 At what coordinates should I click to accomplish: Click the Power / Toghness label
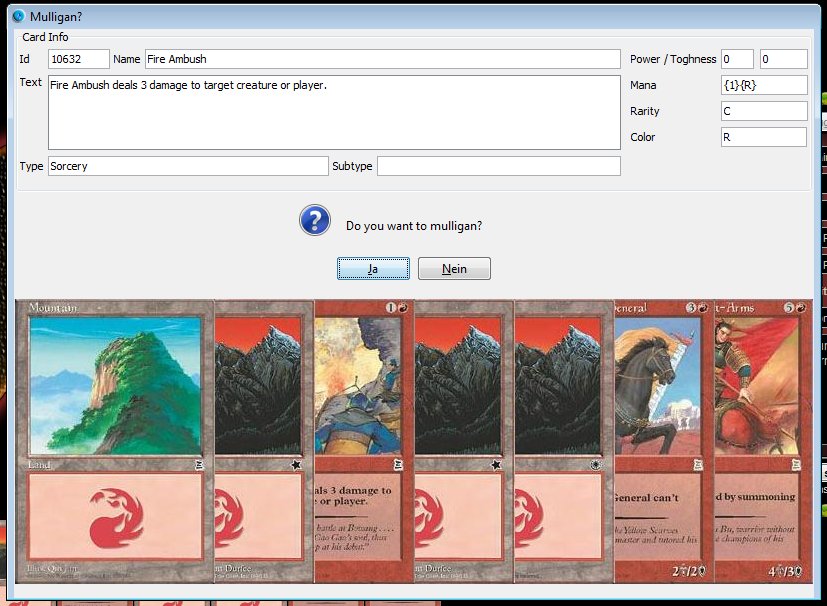[673, 59]
